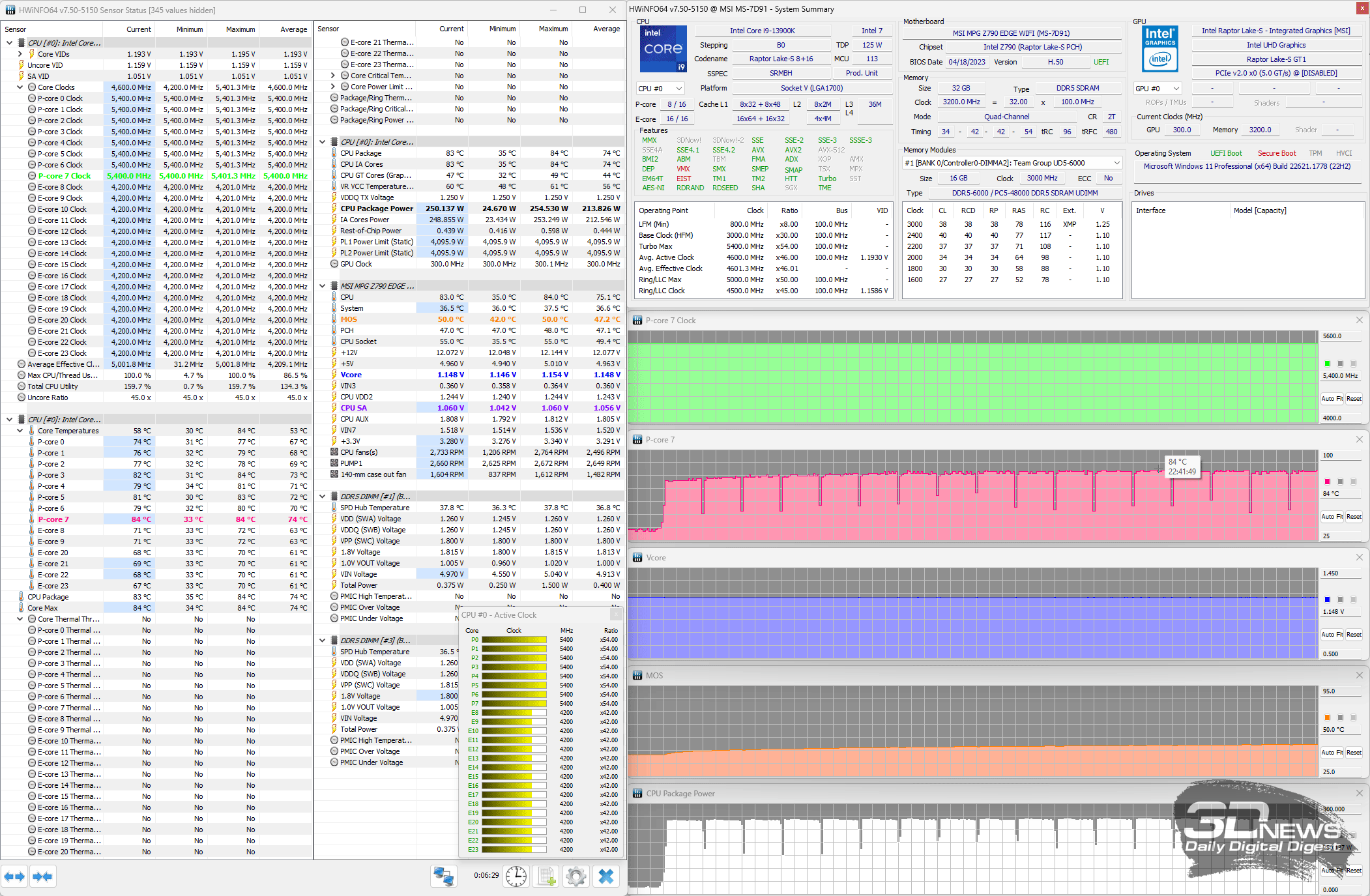
Task: Click the collapse-columns inward arrows icon
Action: click(42, 876)
